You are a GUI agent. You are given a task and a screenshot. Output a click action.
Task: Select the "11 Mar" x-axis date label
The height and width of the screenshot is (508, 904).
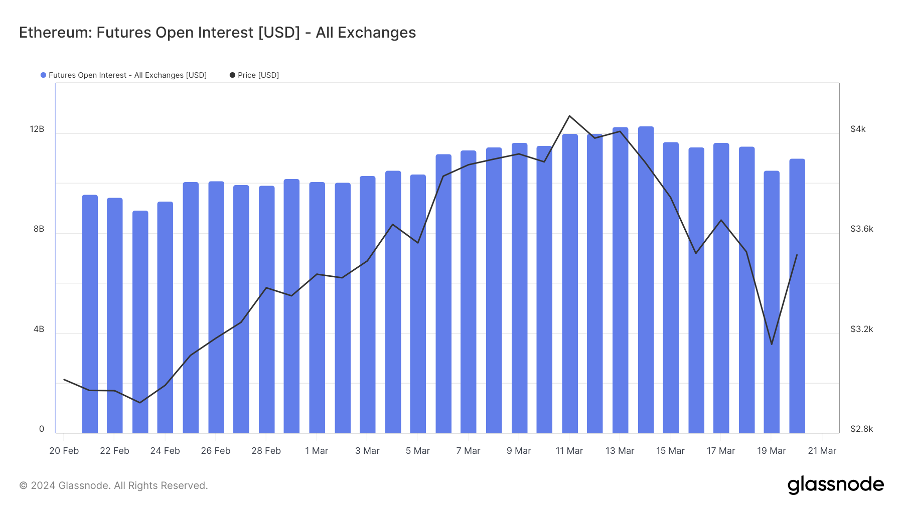pos(569,451)
